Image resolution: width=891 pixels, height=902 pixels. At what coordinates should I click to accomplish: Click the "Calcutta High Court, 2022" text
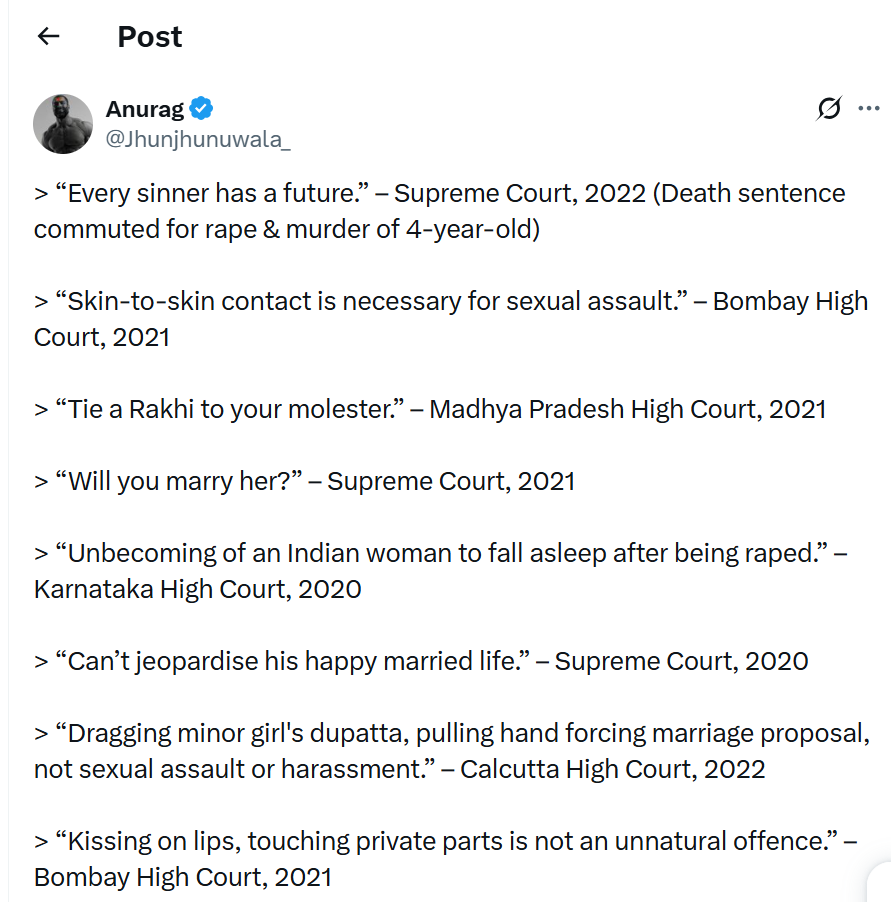(613, 769)
